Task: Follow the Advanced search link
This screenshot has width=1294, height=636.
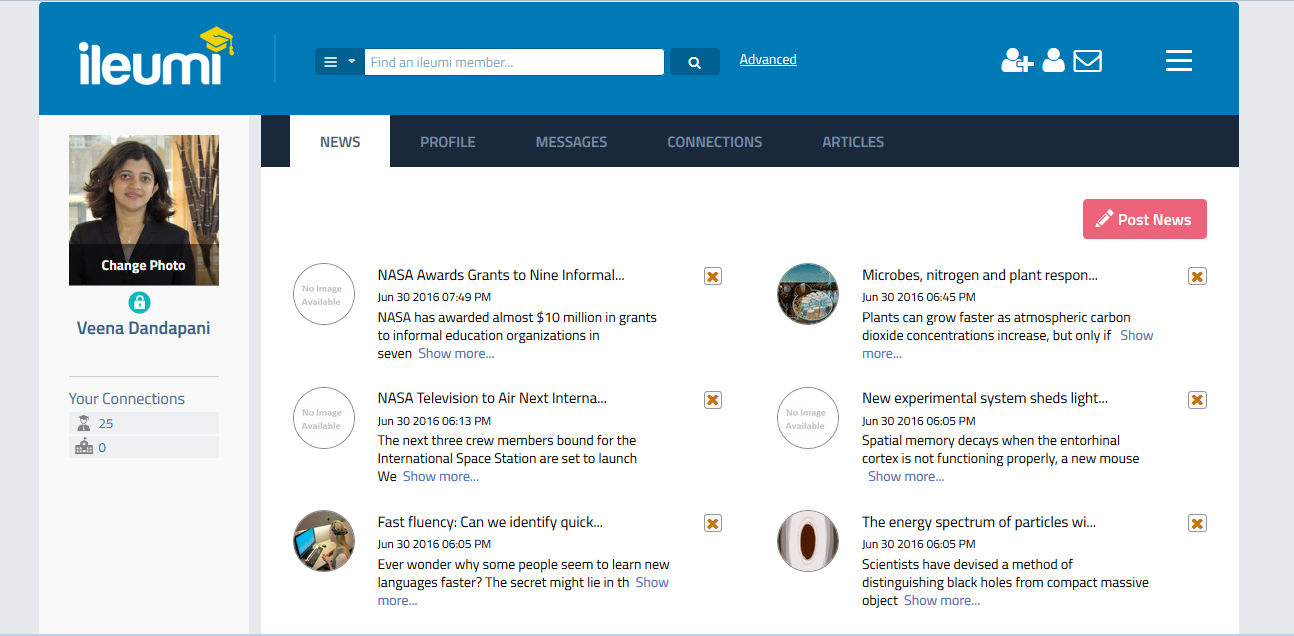Action: (x=768, y=60)
